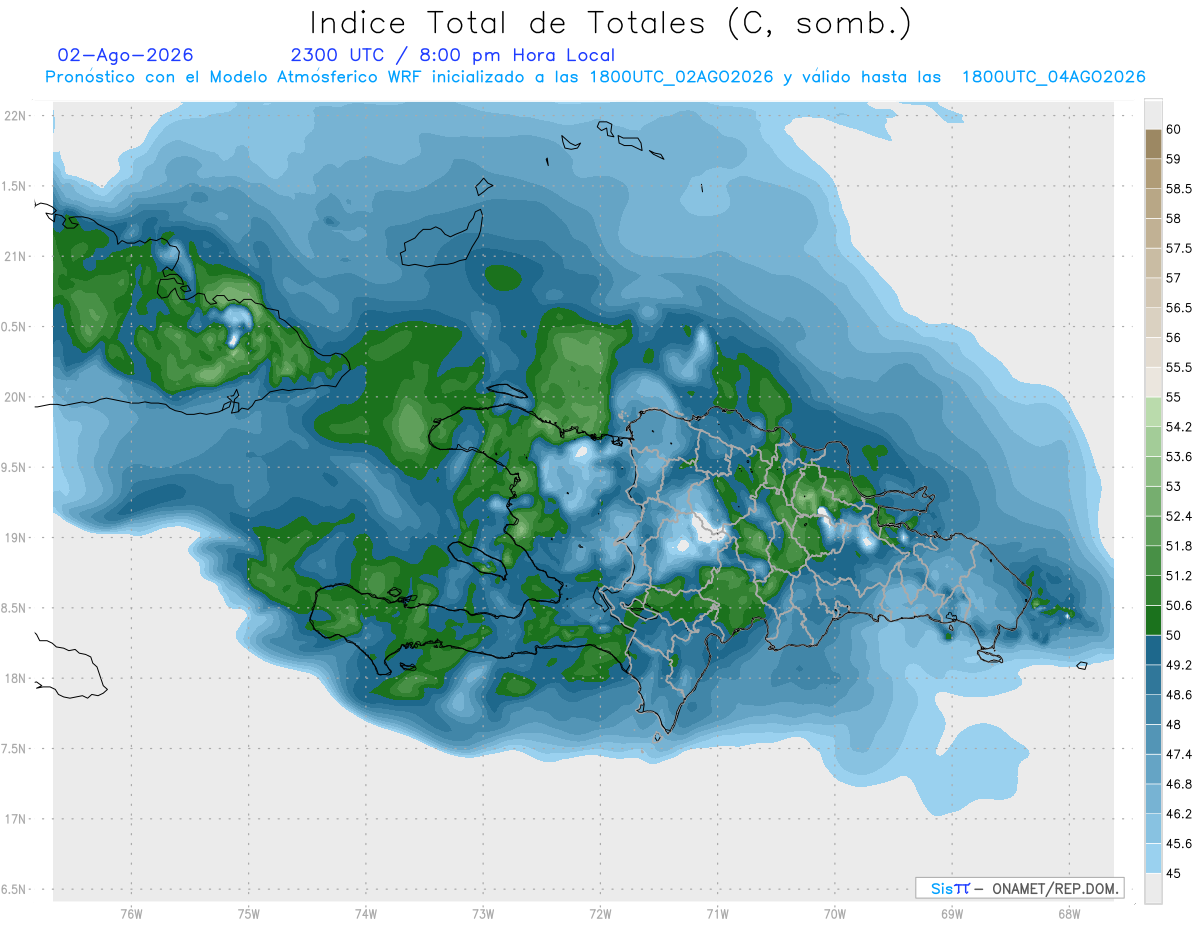Click the "1800UTC_02AGO2026" initialization timestamp
The height and width of the screenshot is (927, 1200).
pos(682,77)
